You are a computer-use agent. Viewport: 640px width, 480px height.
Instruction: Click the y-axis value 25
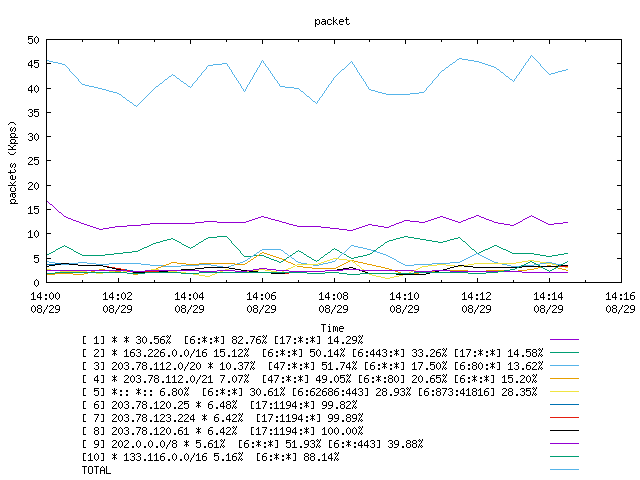coord(33,162)
